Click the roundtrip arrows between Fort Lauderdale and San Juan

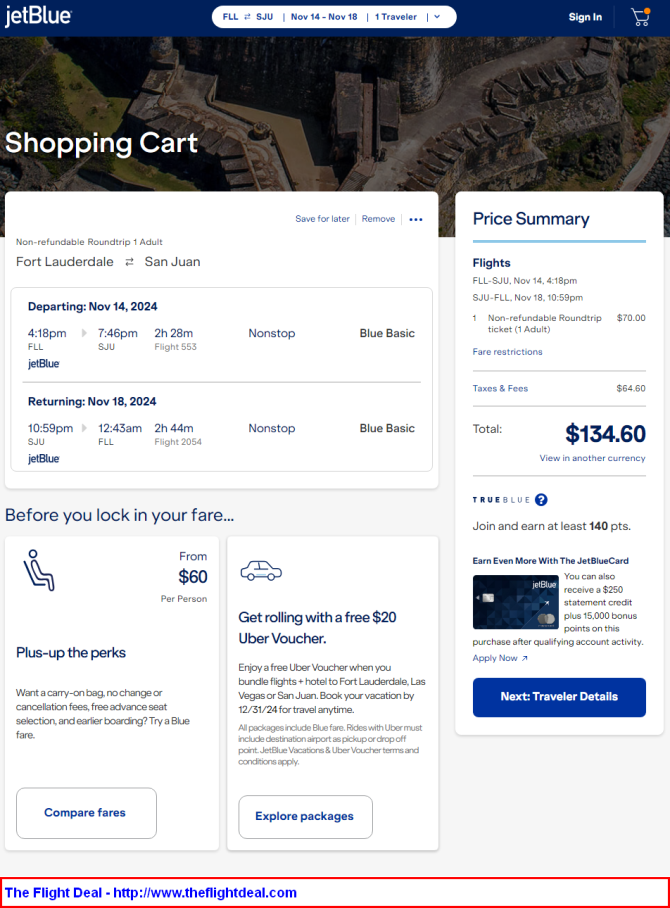129,262
